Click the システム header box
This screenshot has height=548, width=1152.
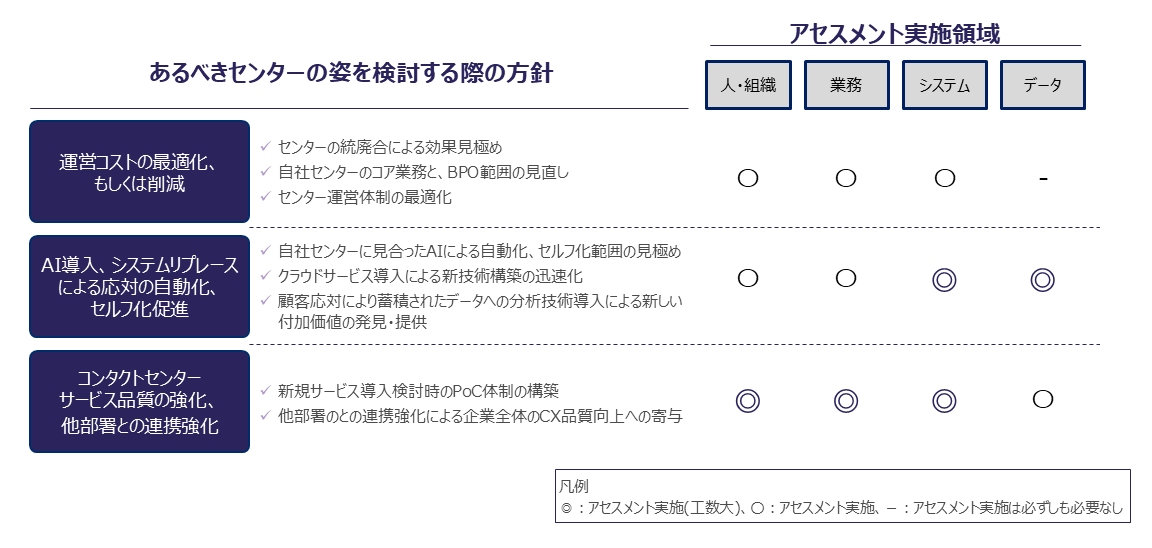click(x=944, y=86)
